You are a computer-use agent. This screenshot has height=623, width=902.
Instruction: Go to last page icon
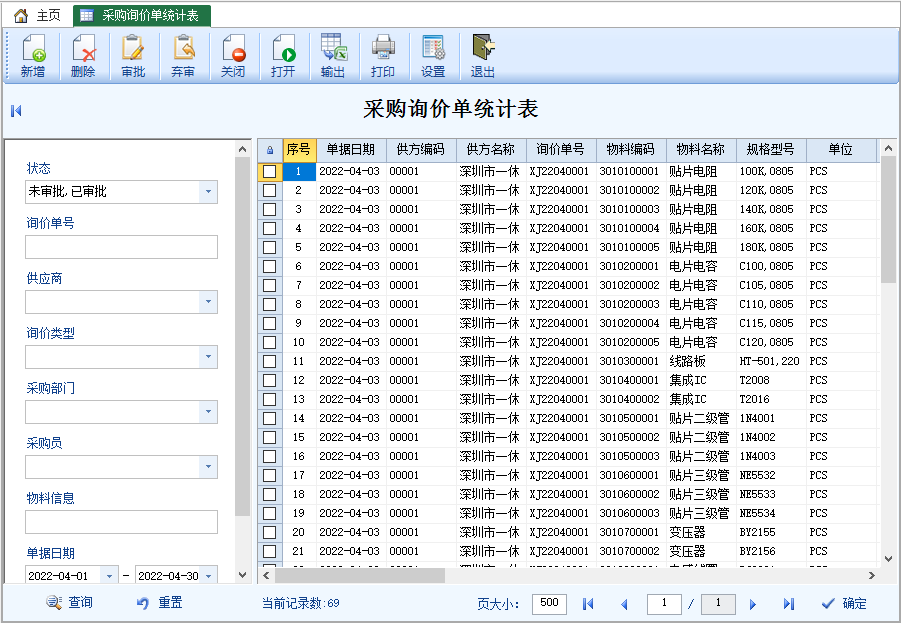point(789,603)
